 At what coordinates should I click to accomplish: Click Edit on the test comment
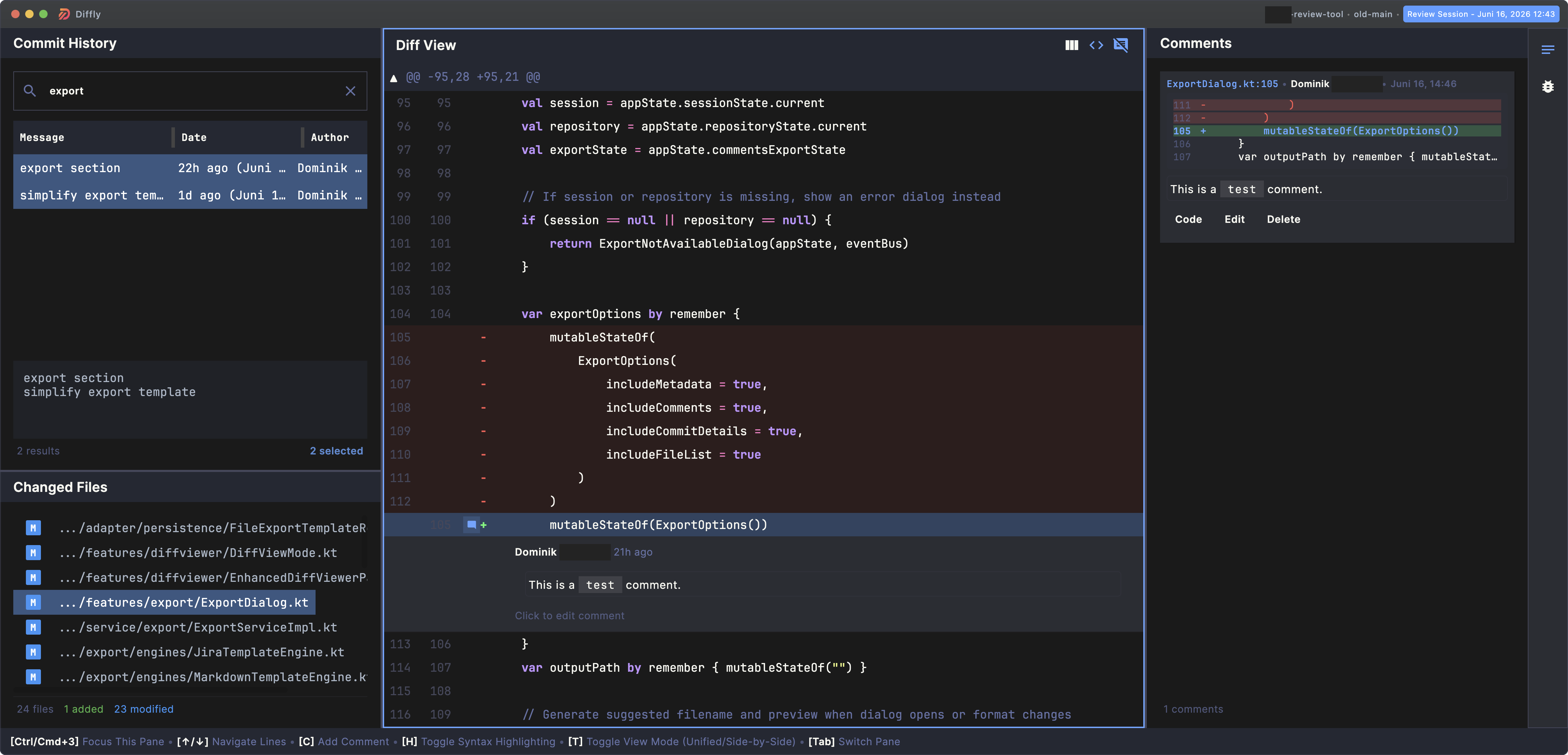coord(1235,219)
